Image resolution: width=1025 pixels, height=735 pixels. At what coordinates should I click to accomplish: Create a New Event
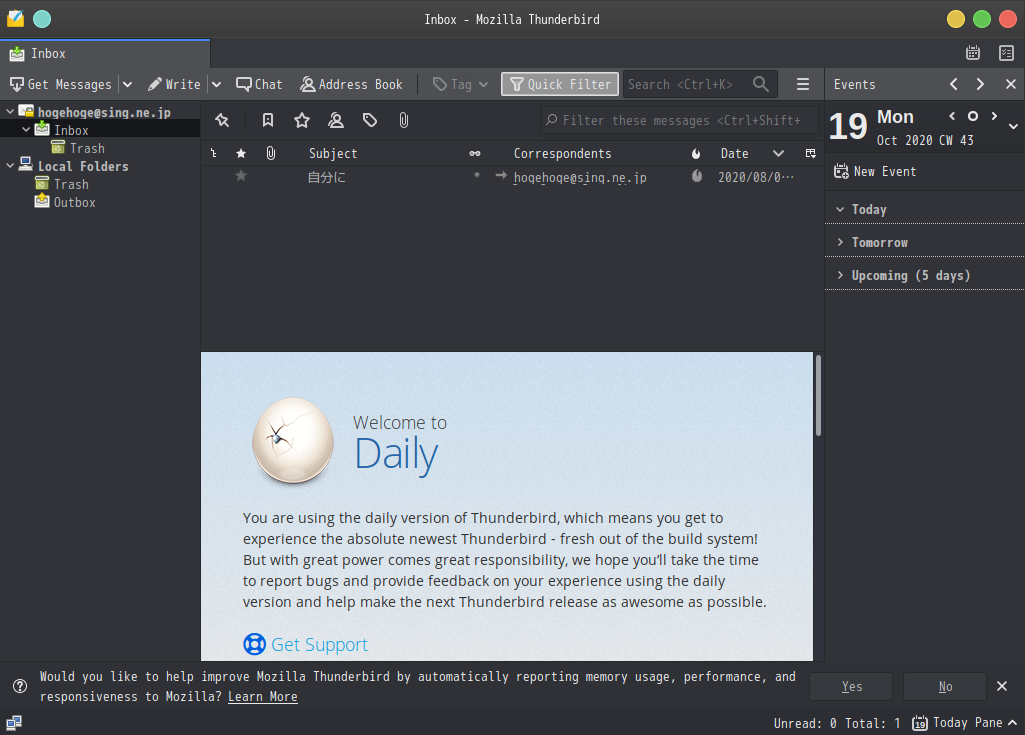point(875,171)
